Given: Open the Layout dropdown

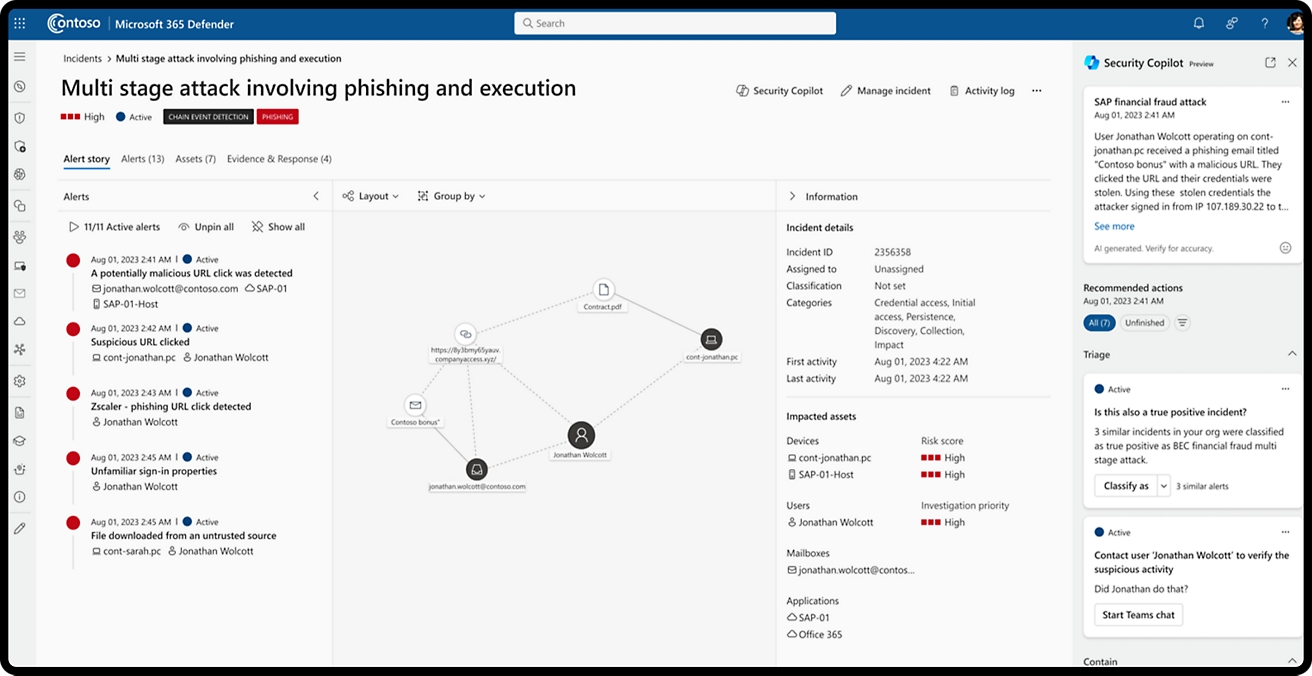Looking at the screenshot, I should click(x=371, y=196).
